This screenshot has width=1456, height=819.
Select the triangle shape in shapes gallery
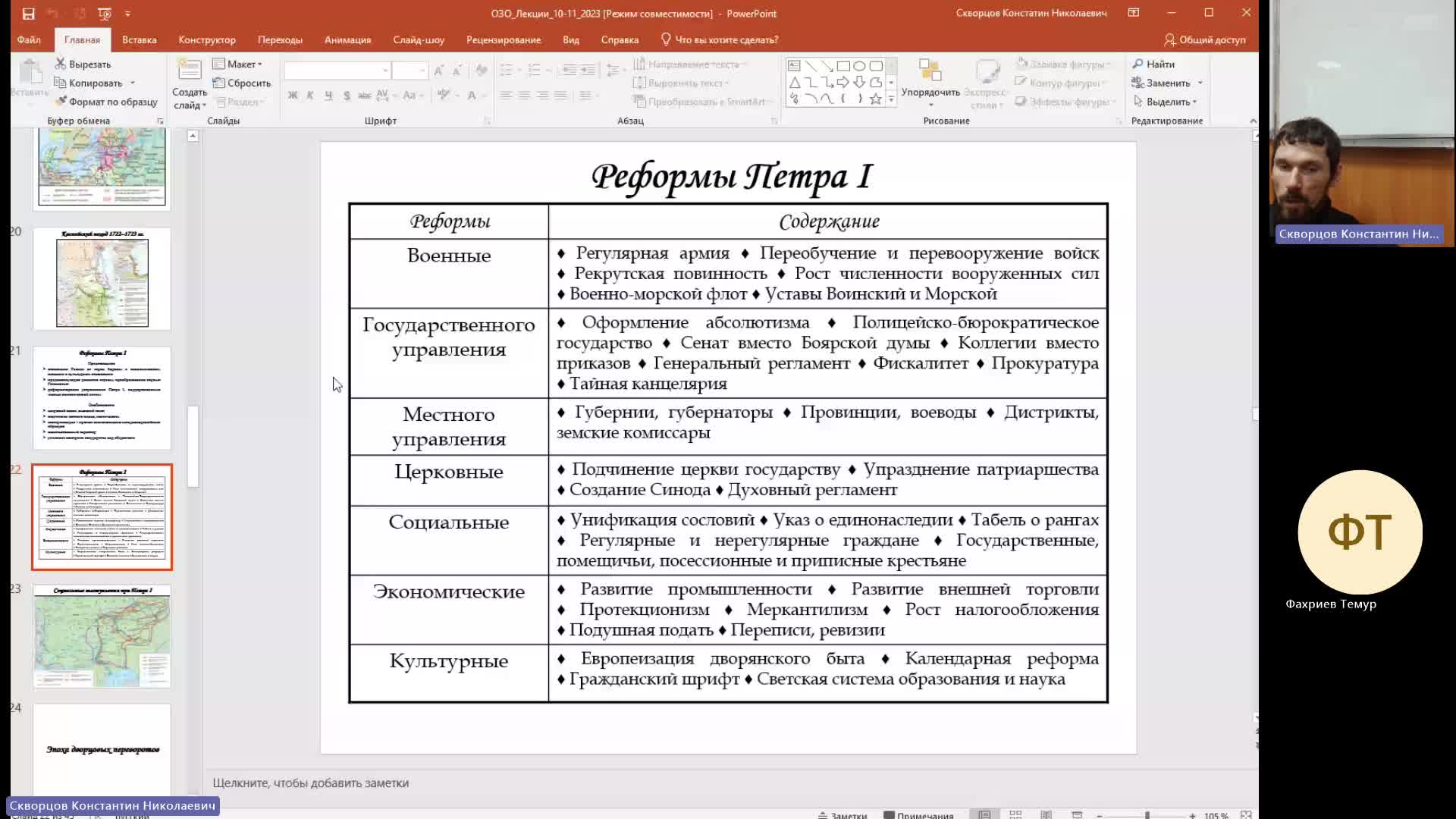click(x=794, y=82)
